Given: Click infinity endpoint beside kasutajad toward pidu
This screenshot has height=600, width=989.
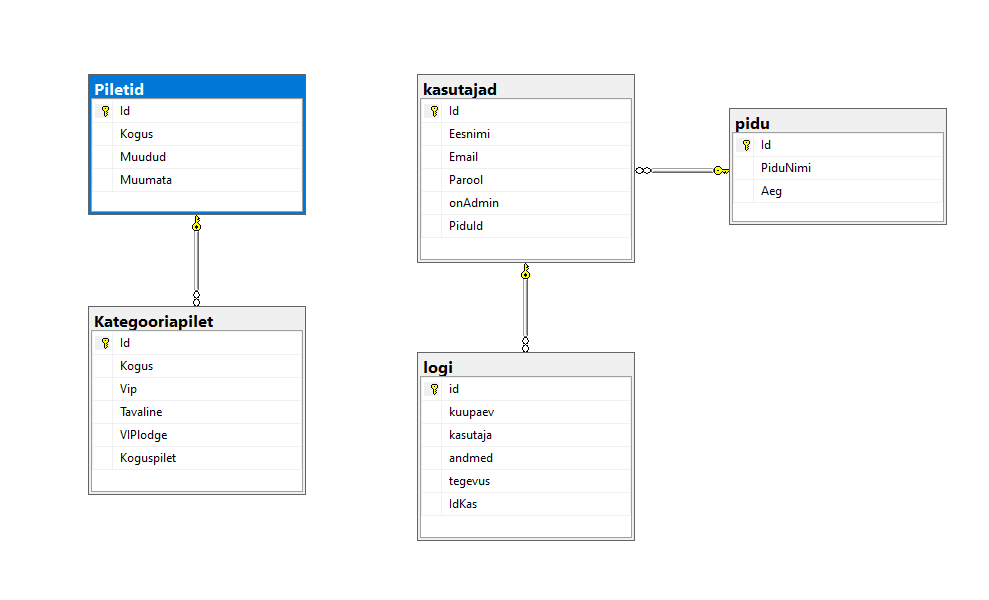Looking at the screenshot, I should (643, 170).
